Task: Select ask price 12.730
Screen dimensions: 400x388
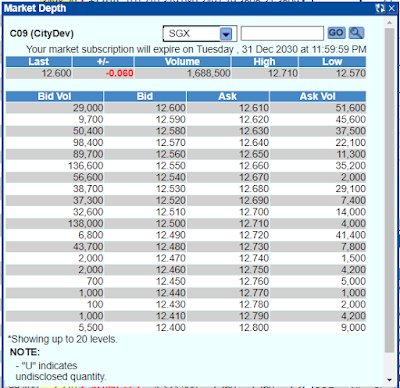Action: (254, 247)
